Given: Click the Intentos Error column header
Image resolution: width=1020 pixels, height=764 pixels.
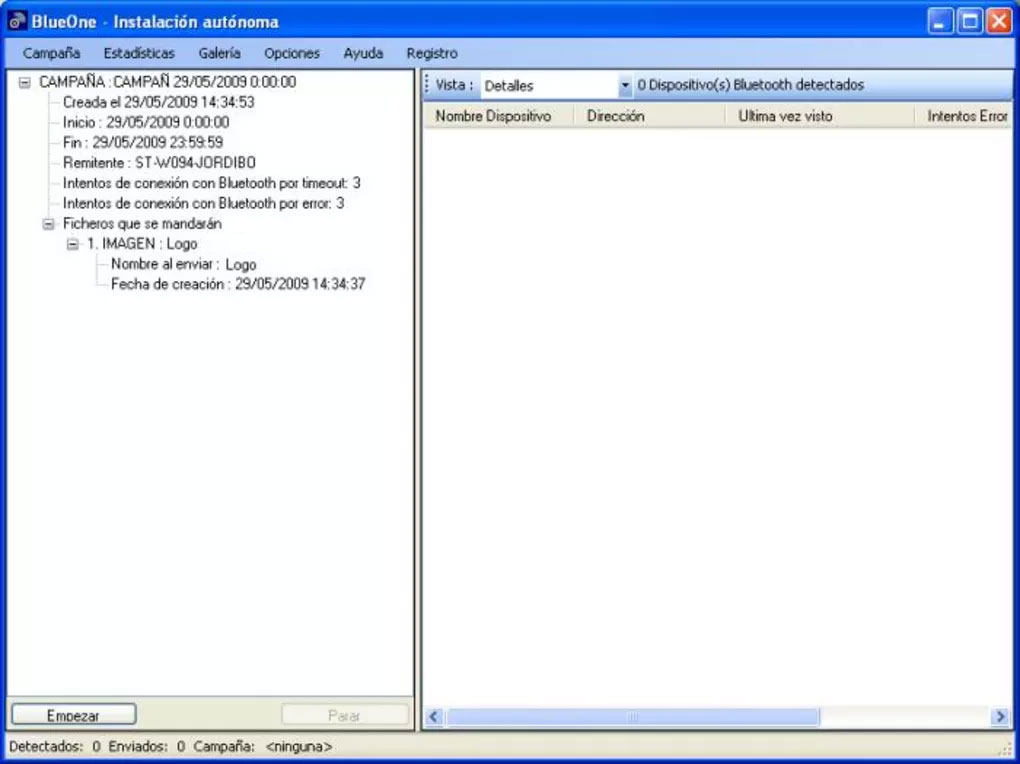Looking at the screenshot, I should pyautogui.click(x=964, y=116).
